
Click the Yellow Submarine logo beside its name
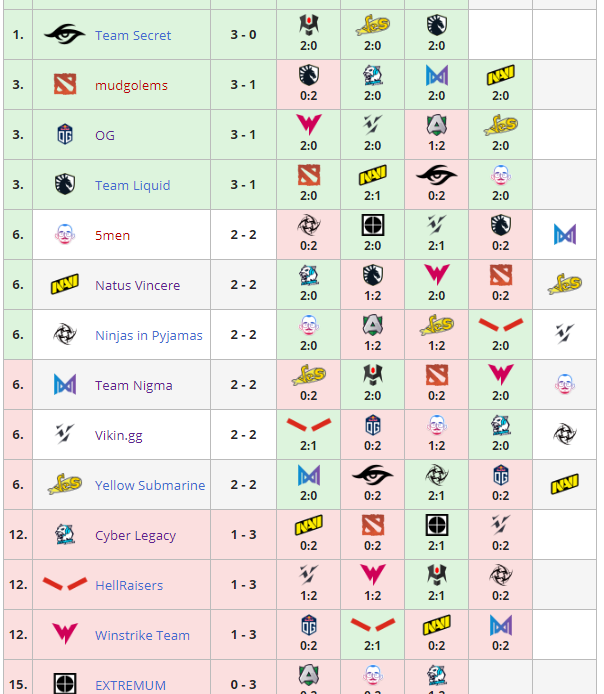(x=65, y=485)
